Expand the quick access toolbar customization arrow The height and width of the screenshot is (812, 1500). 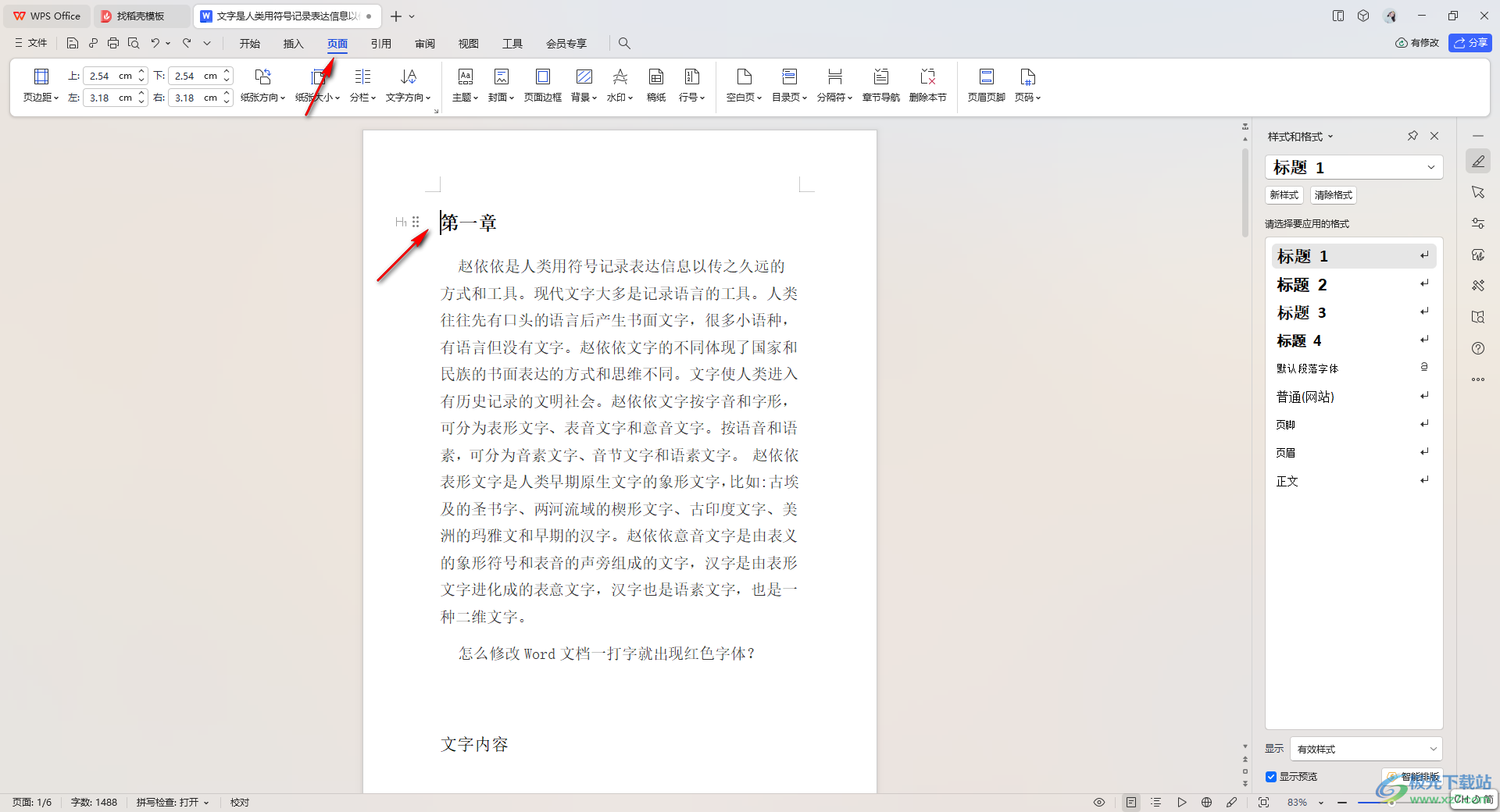207,43
